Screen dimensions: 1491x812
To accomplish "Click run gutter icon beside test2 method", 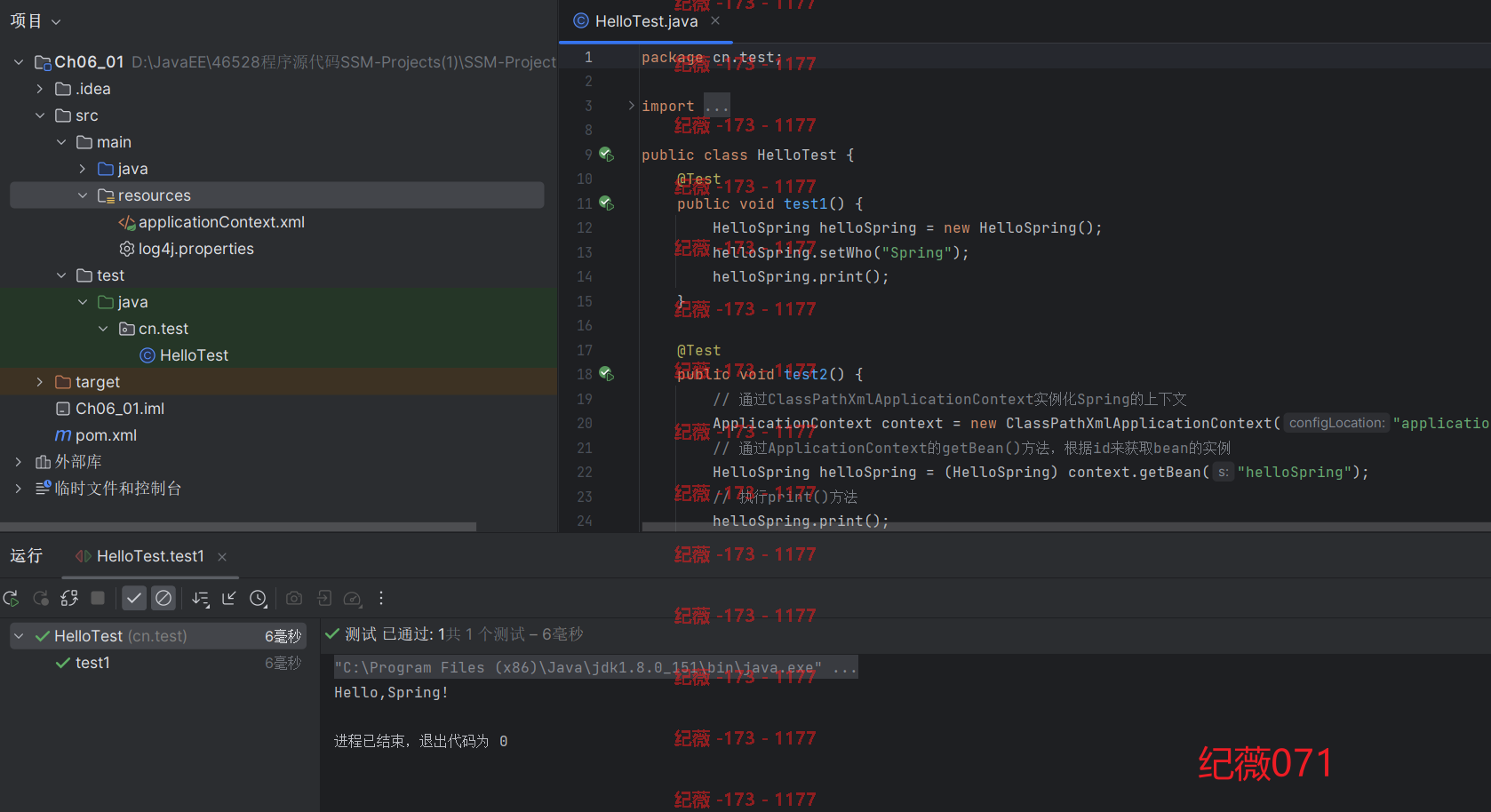I will [606, 374].
